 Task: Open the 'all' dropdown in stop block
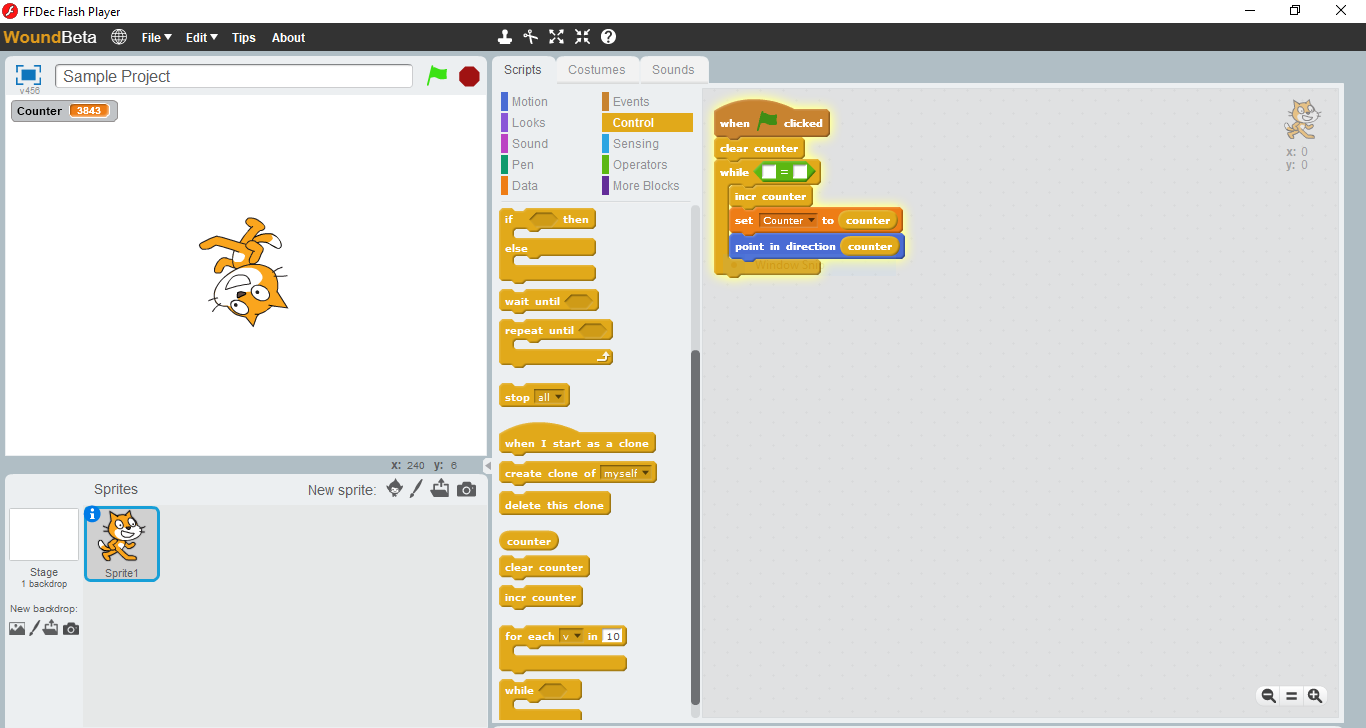pyautogui.click(x=551, y=397)
